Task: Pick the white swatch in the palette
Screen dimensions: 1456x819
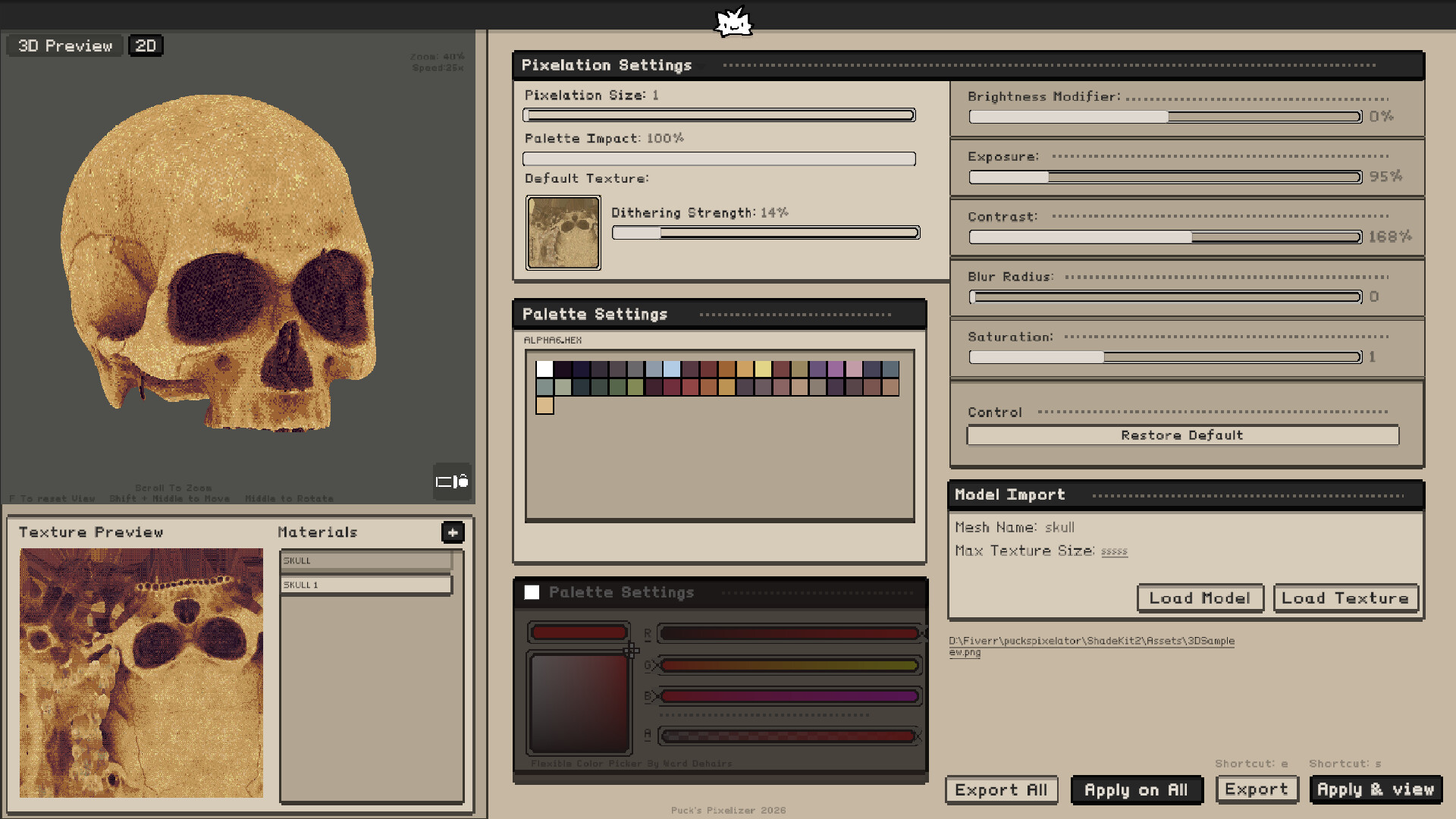Action: (544, 369)
